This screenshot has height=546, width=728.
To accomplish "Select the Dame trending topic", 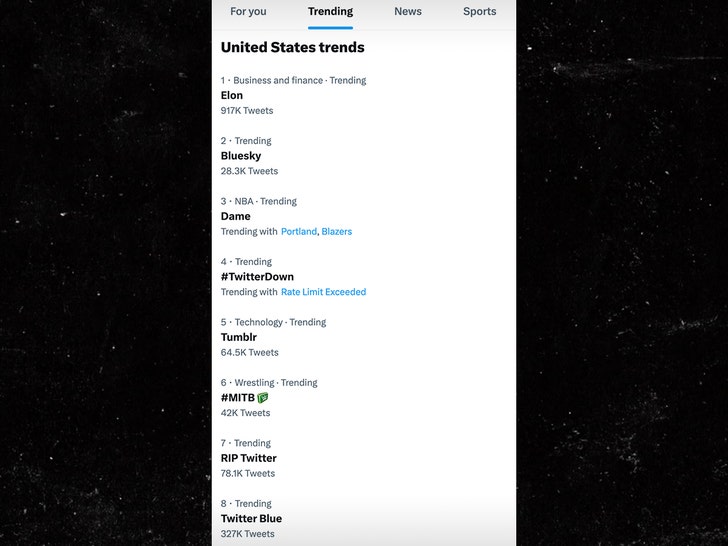I will pos(236,216).
